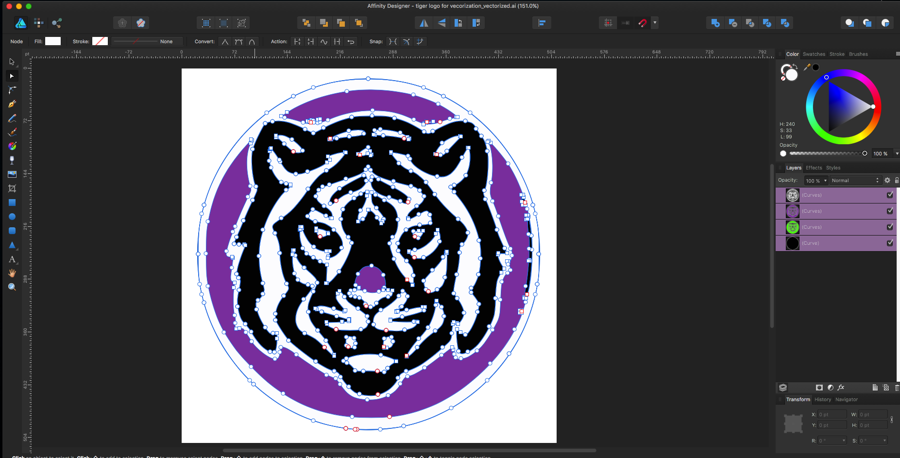This screenshot has width=900, height=458.
Task: Toggle the Force Pixel Alignment grid icon
Action: (x=607, y=23)
